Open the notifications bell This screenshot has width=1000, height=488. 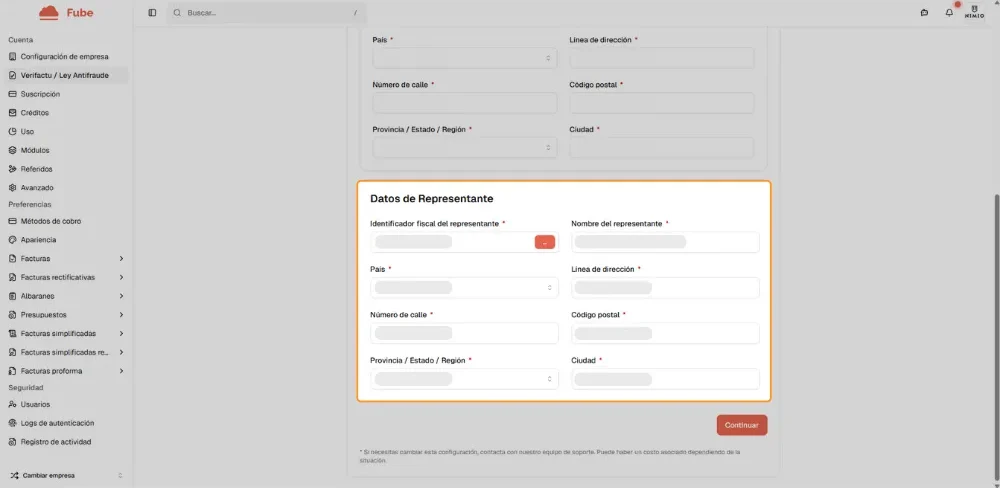click(949, 13)
